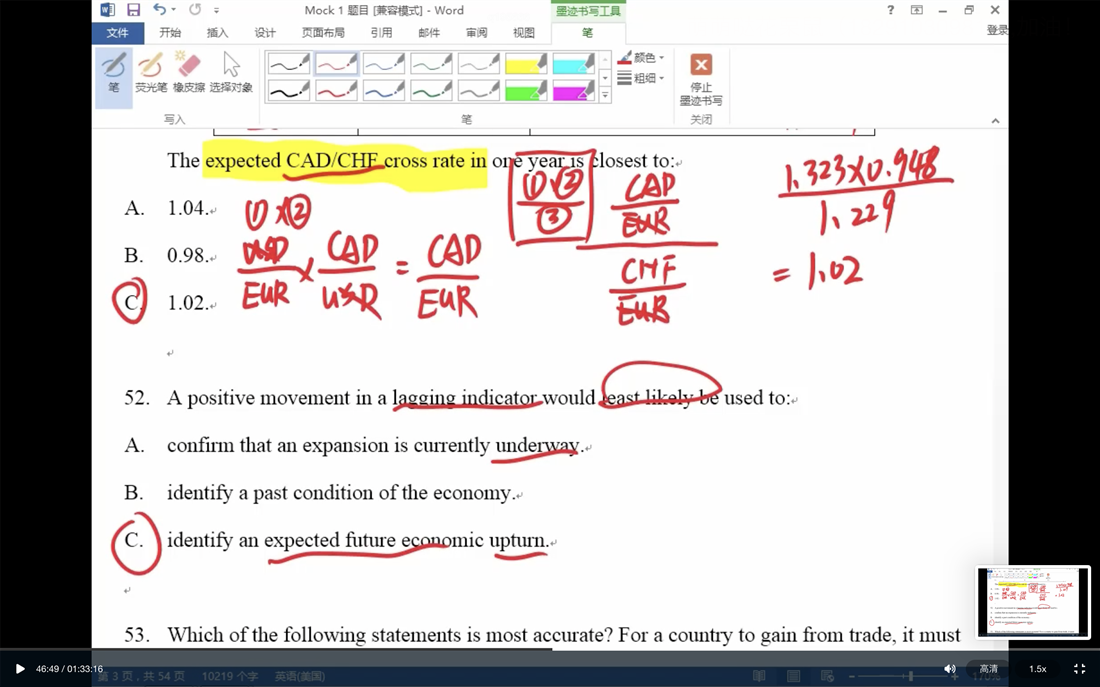Switch to the View (视图) tab
This screenshot has width=1100, height=687.
point(524,33)
